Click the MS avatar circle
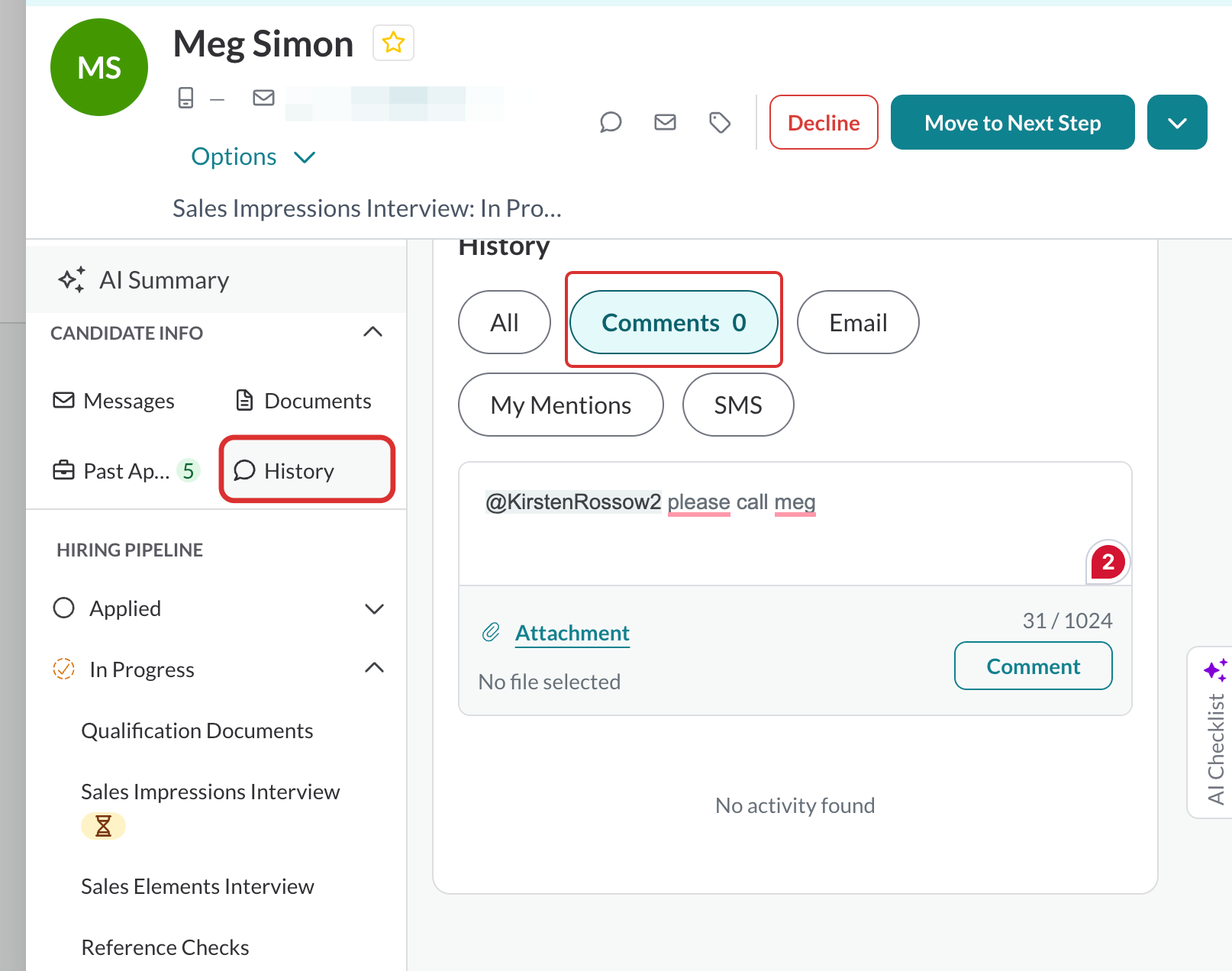This screenshot has height=971, width=1232. (x=99, y=67)
